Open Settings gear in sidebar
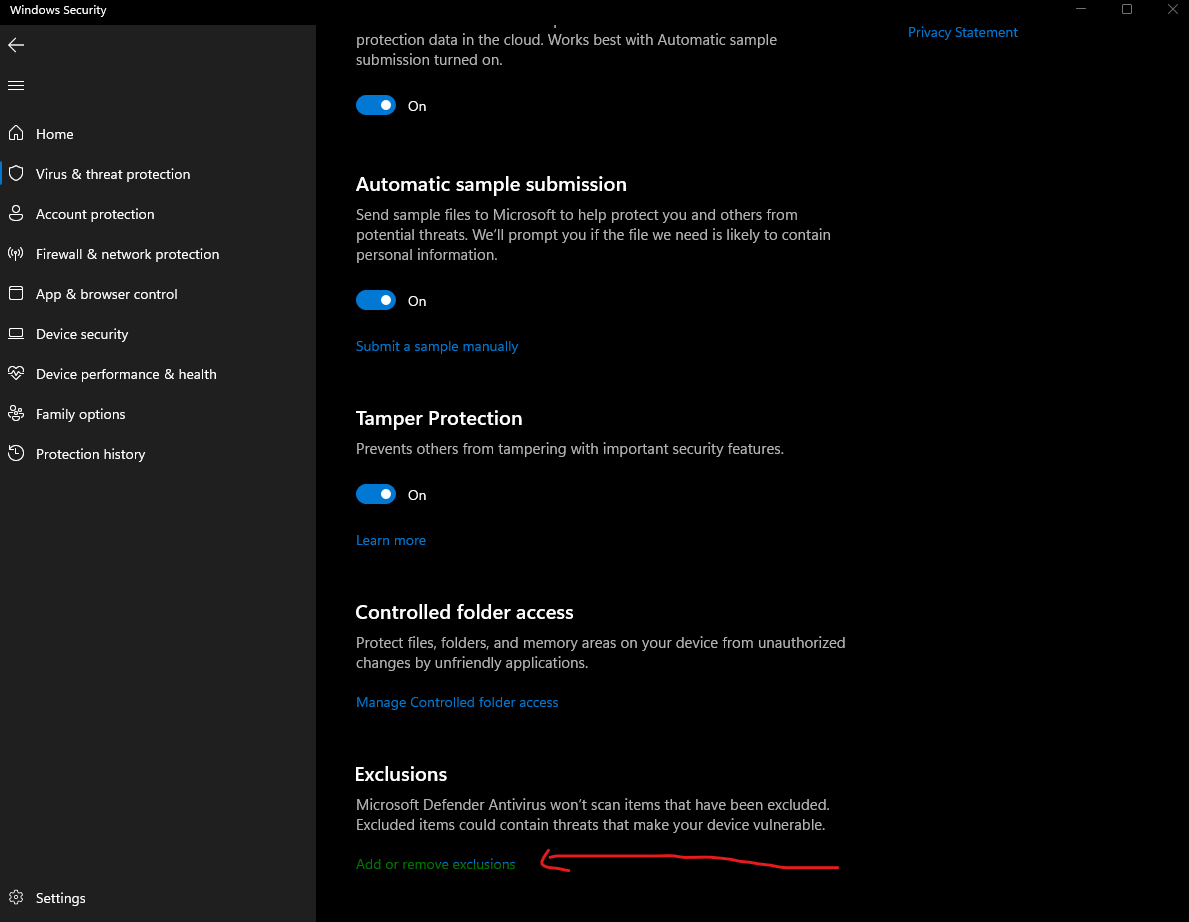 pos(16,898)
